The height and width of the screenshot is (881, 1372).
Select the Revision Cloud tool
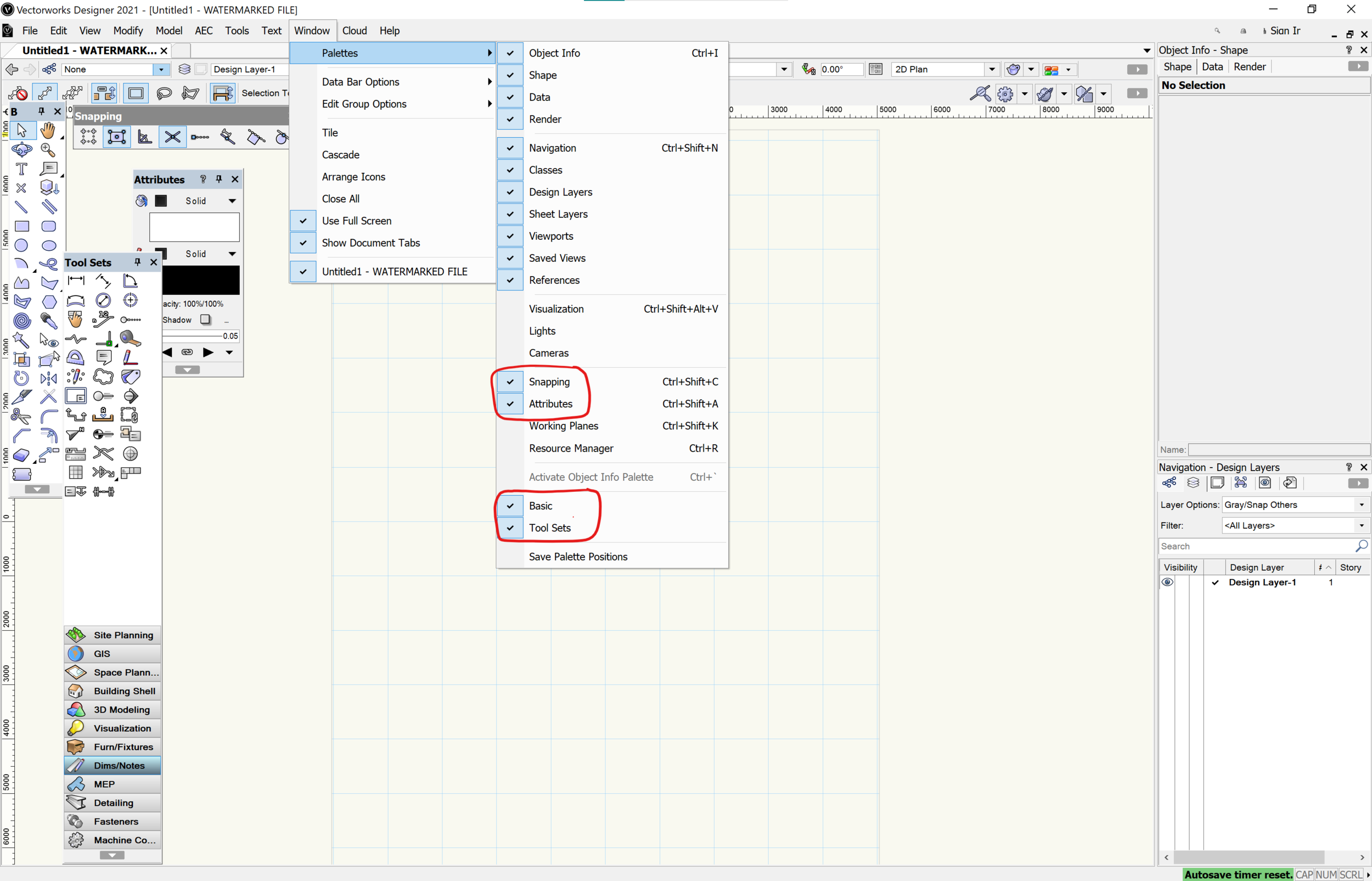click(104, 377)
